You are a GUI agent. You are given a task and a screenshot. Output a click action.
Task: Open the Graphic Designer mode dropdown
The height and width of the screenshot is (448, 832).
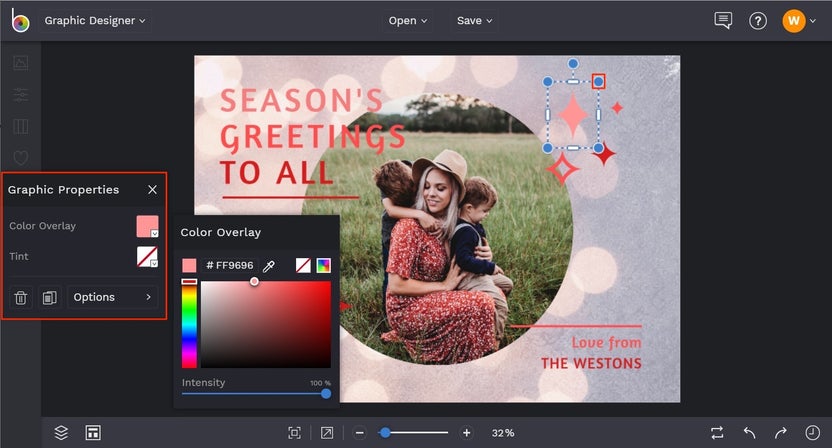coord(94,21)
